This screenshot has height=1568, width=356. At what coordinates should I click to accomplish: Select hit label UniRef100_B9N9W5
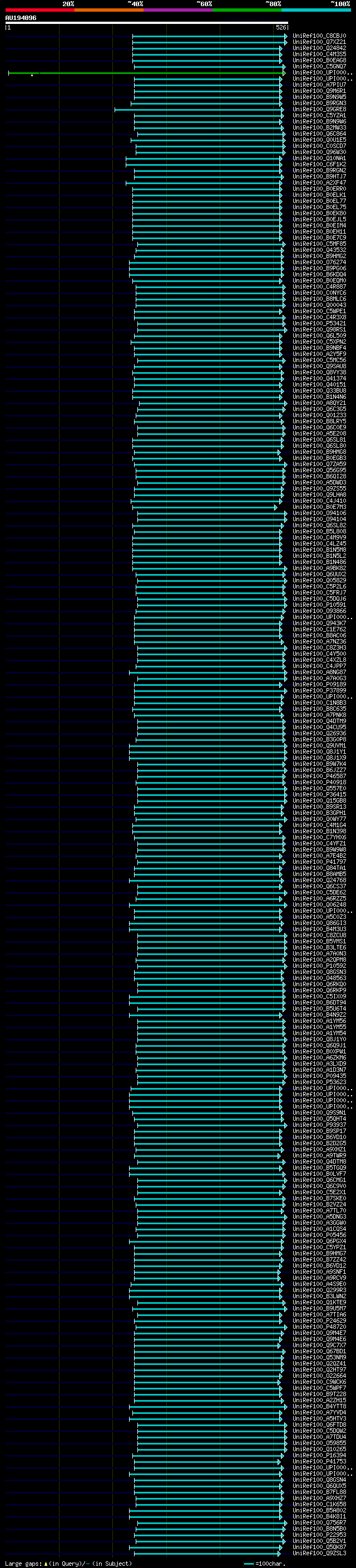point(319,97)
